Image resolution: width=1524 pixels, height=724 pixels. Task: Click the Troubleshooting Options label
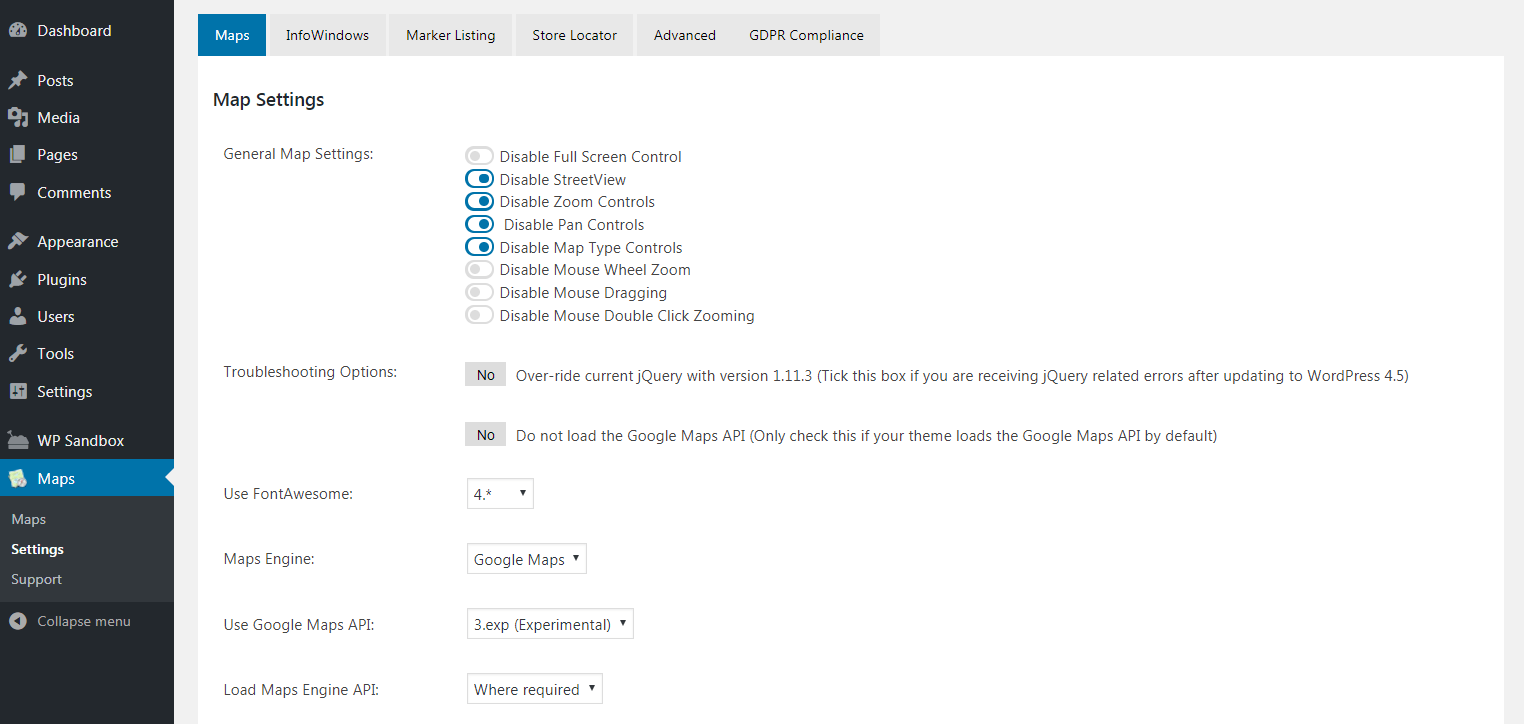311,372
